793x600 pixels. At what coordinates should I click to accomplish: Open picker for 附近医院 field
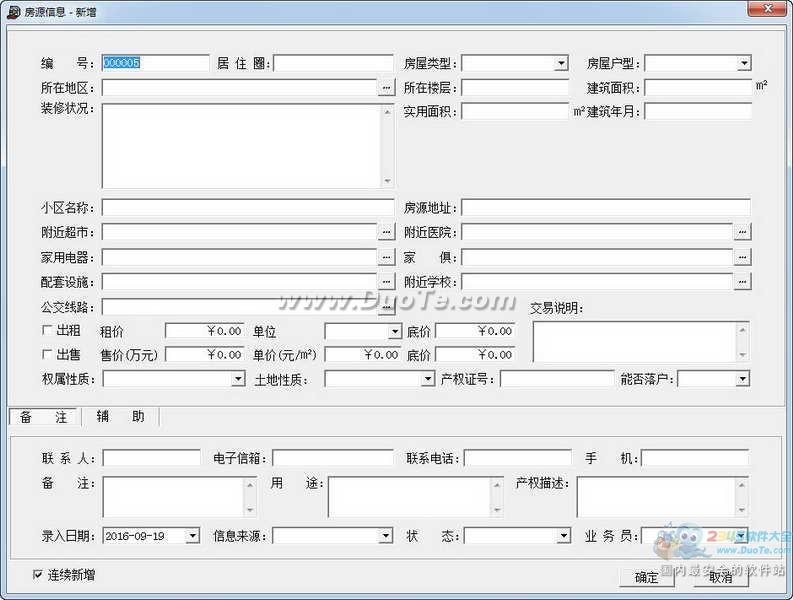click(x=742, y=232)
